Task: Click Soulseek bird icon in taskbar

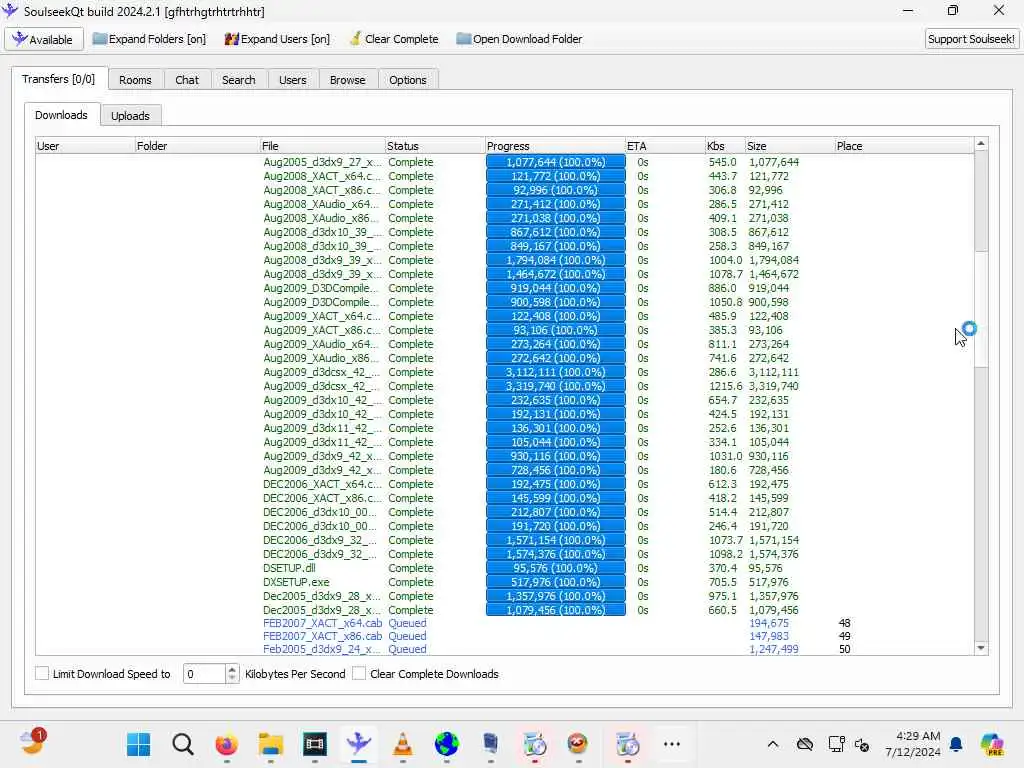Action: pyautogui.click(x=359, y=744)
